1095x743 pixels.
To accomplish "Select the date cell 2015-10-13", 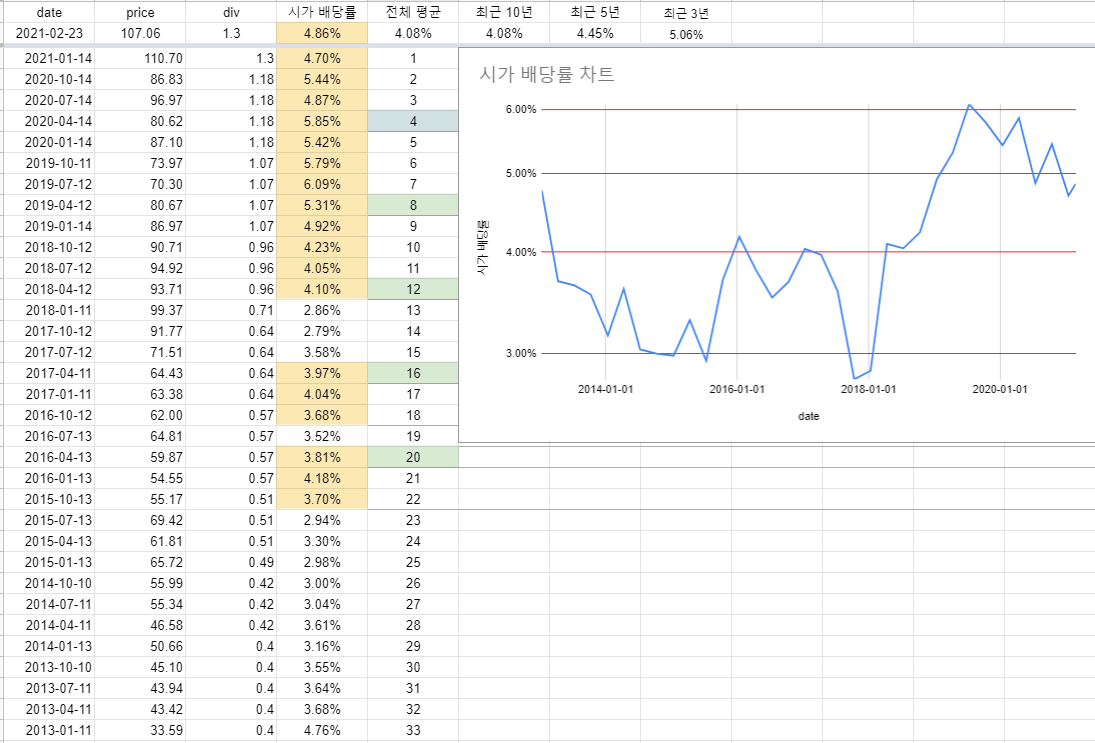I will [x=49, y=499].
